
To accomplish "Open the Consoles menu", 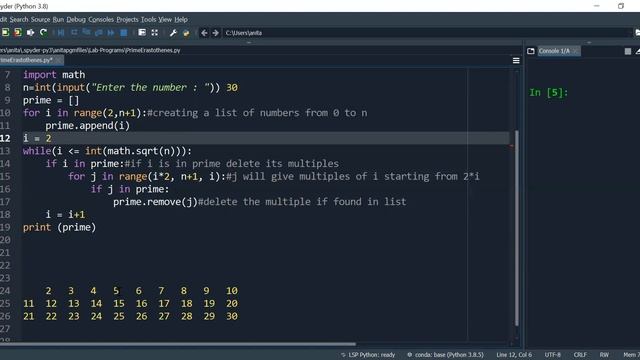I will [x=101, y=19].
